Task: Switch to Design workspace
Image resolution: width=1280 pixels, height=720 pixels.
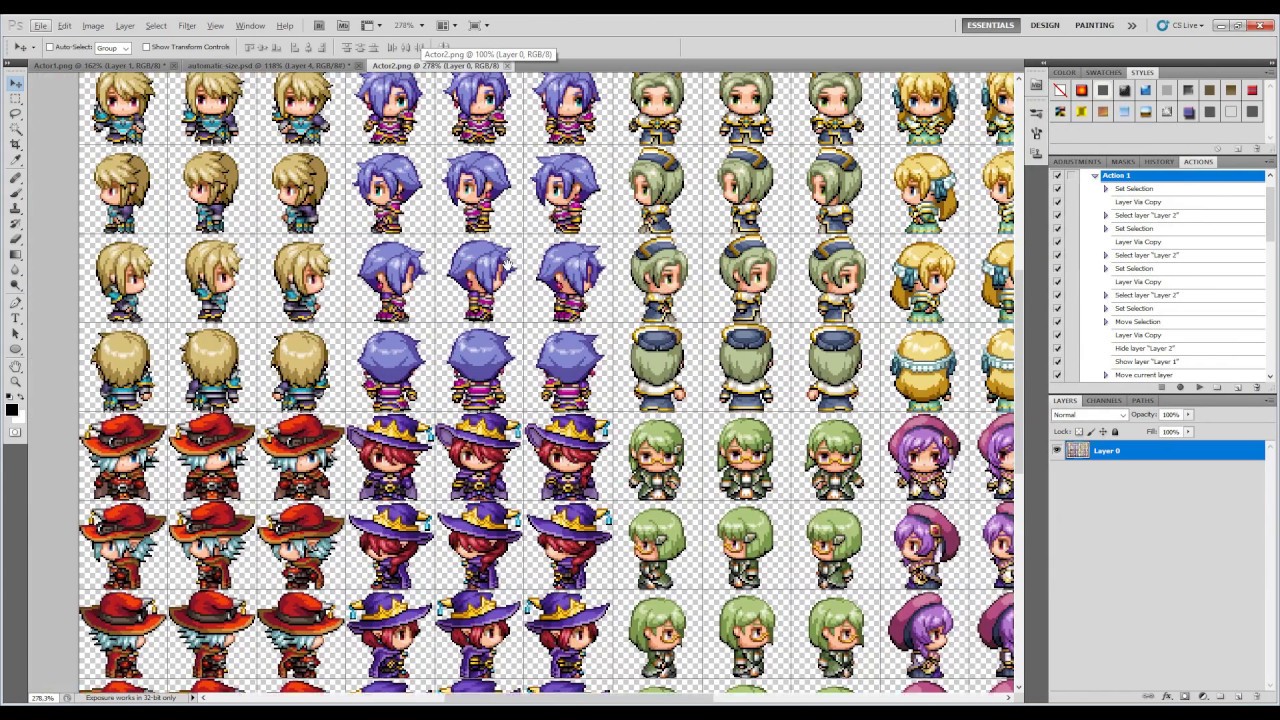Action: coord(1044,25)
